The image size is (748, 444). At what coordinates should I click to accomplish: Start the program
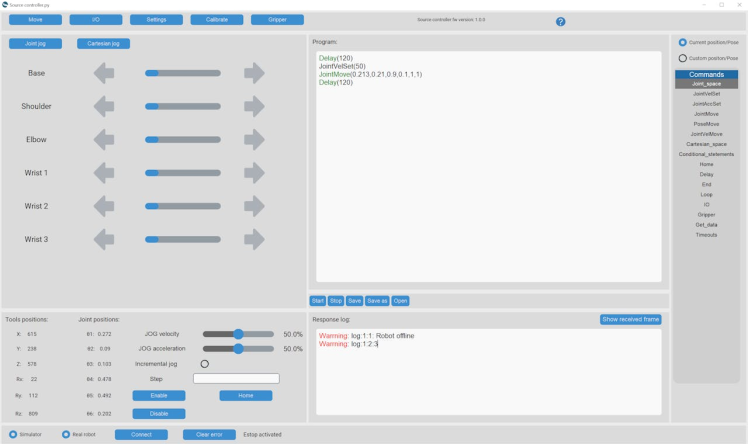318,301
